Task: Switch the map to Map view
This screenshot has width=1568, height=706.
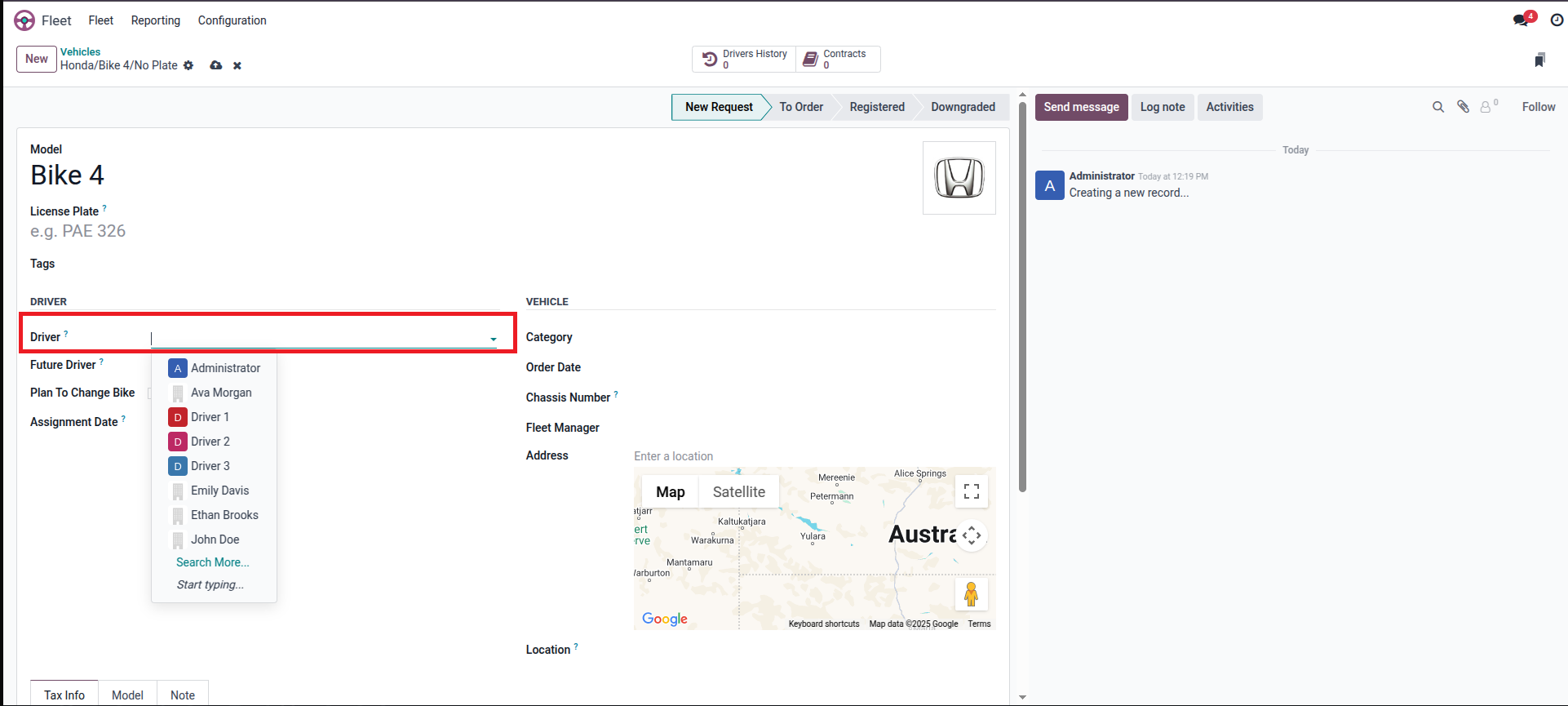Action: point(671,491)
